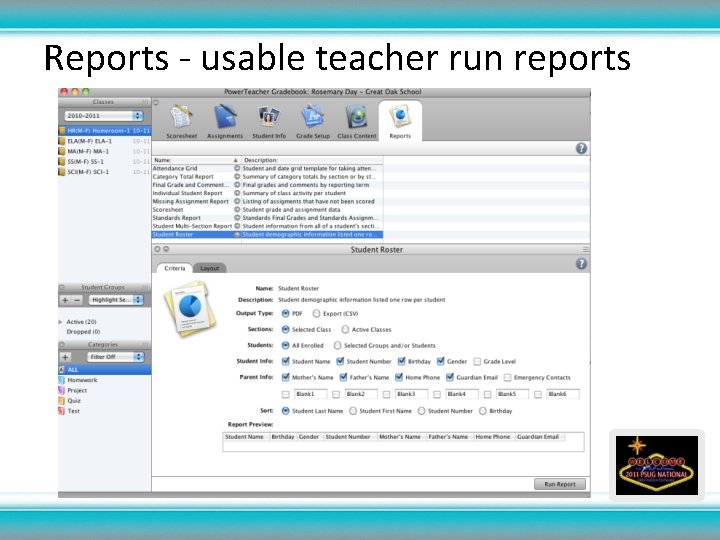Viewport: 720px width, 540px height.
Task: Open the Highlight Se... dropdown
Action: (x=116, y=300)
